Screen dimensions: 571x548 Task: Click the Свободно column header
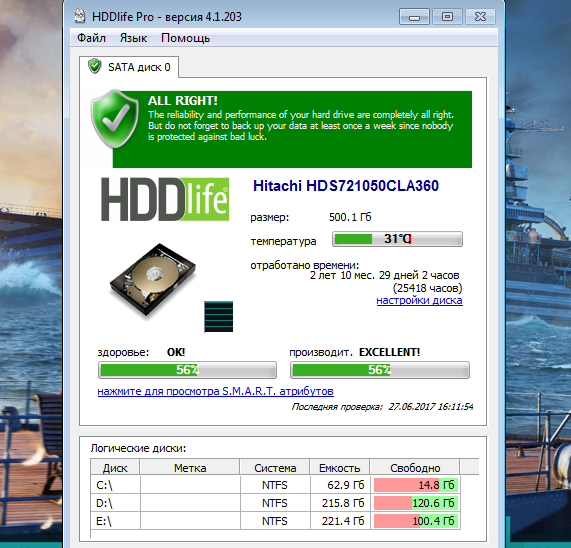(415, 468)
